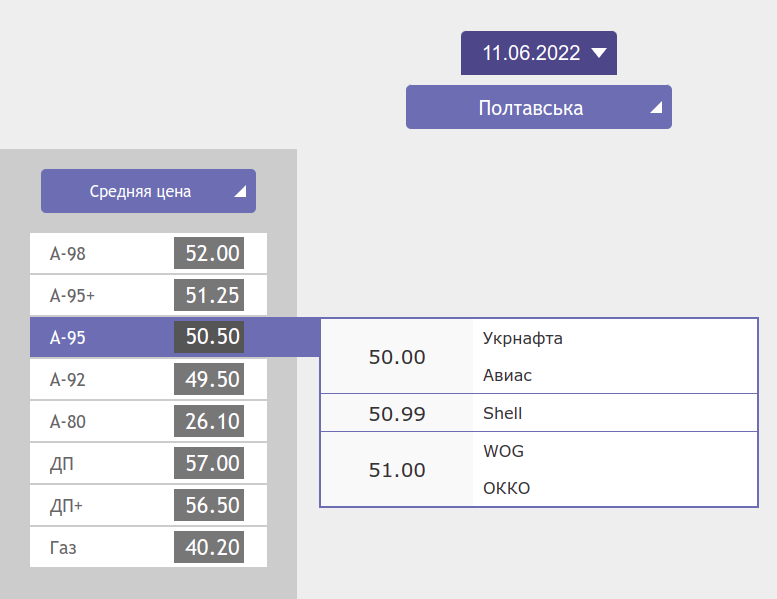The height and width of the screenshot is (599, 777).
Task: Select the ДП+ diesel row
Action: (100, 506)
